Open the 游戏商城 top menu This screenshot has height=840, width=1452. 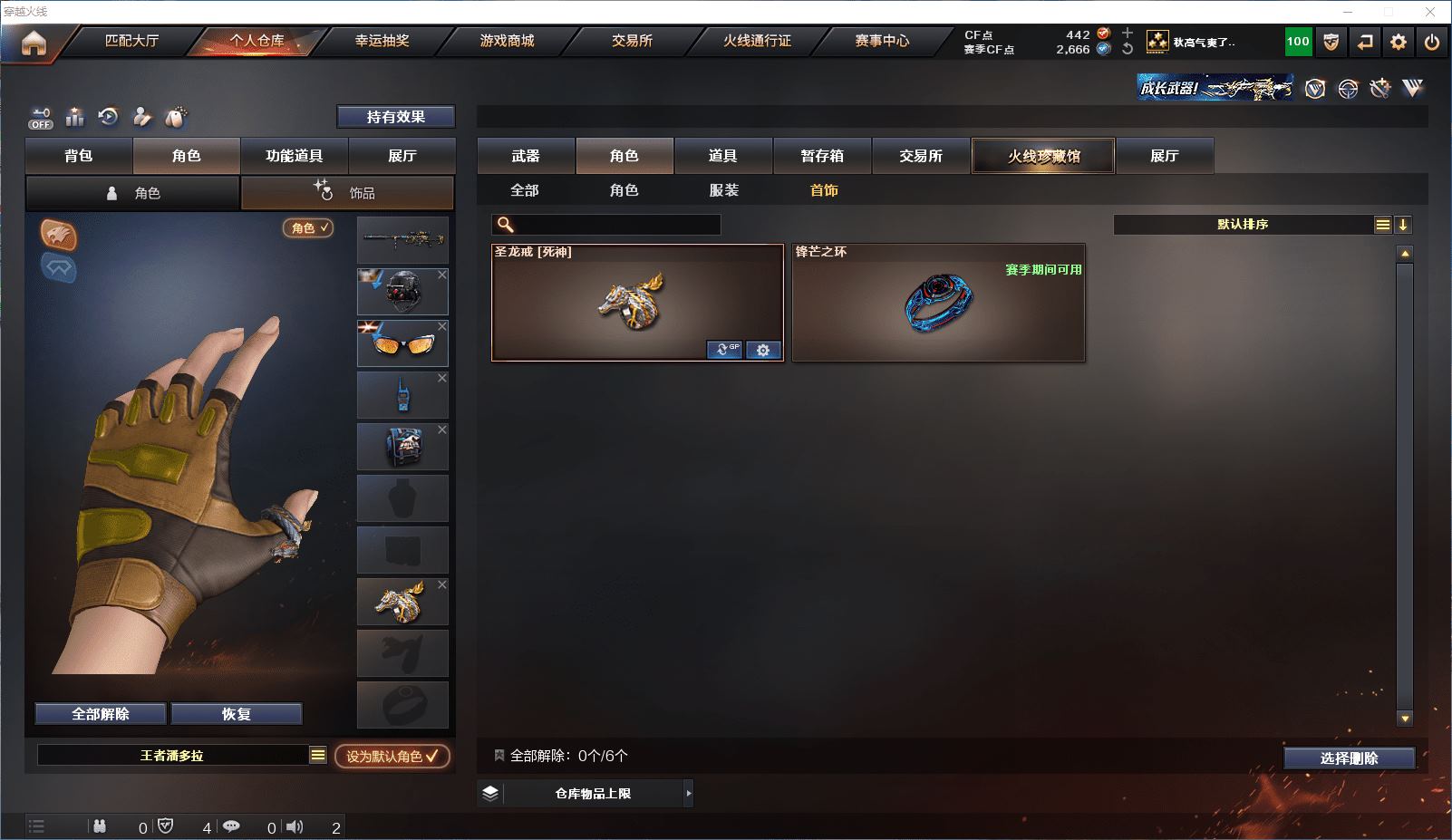pyautogui.click(x=507, y=41)
